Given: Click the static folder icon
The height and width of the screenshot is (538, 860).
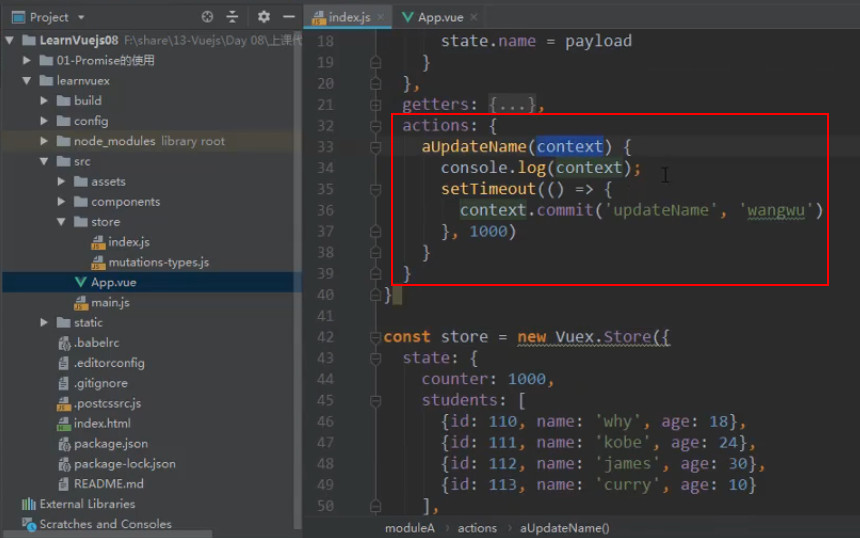Looking at the screenshot, I should coord(64,323).
